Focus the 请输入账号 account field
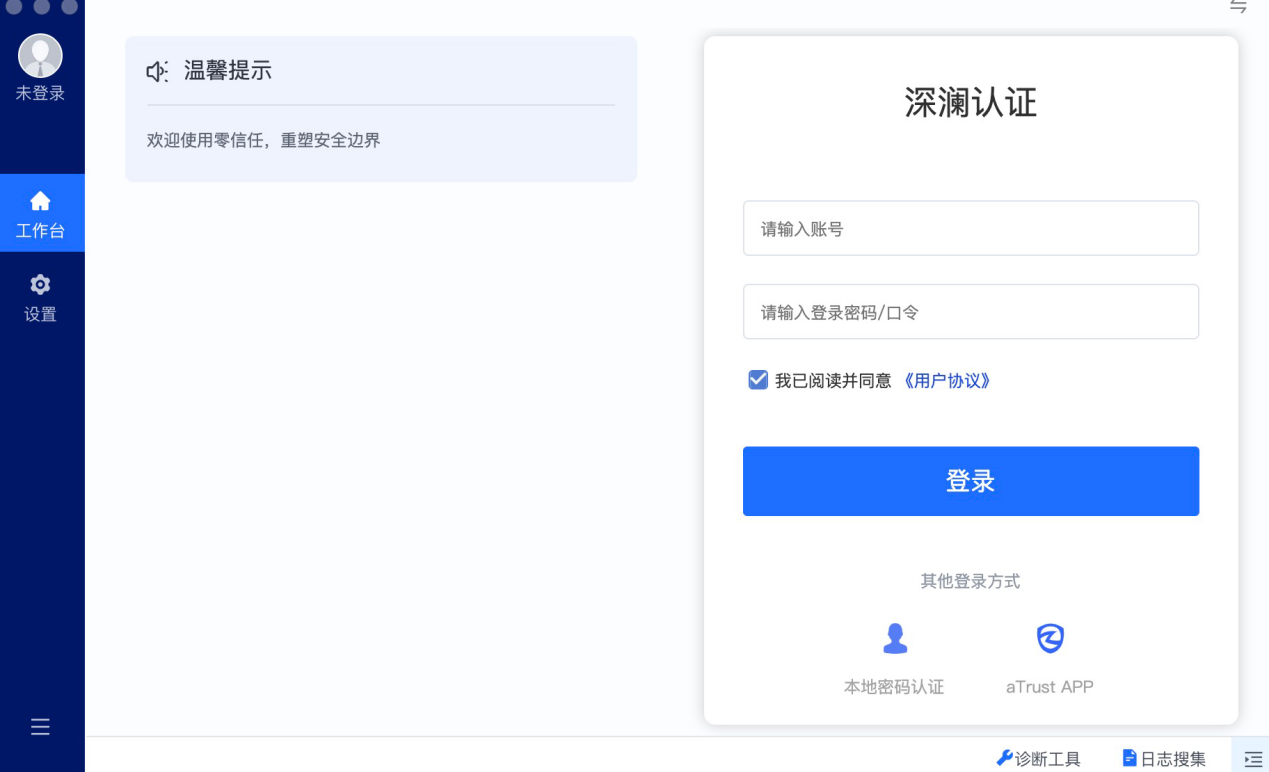Viewport: 1269px width, 772px height. pos(970,229)
